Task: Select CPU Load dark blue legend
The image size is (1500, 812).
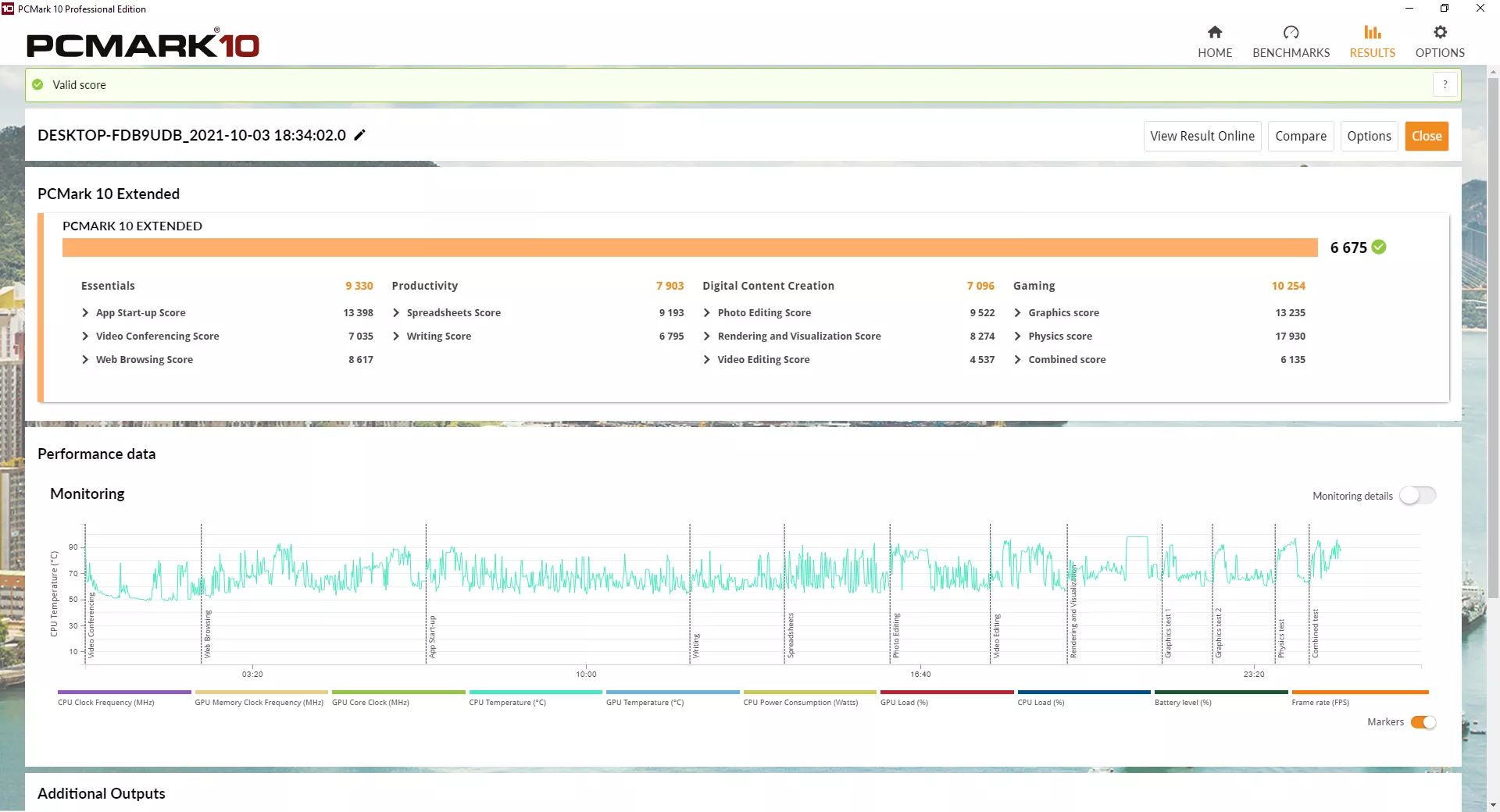Action: (x=1084, y=698)
